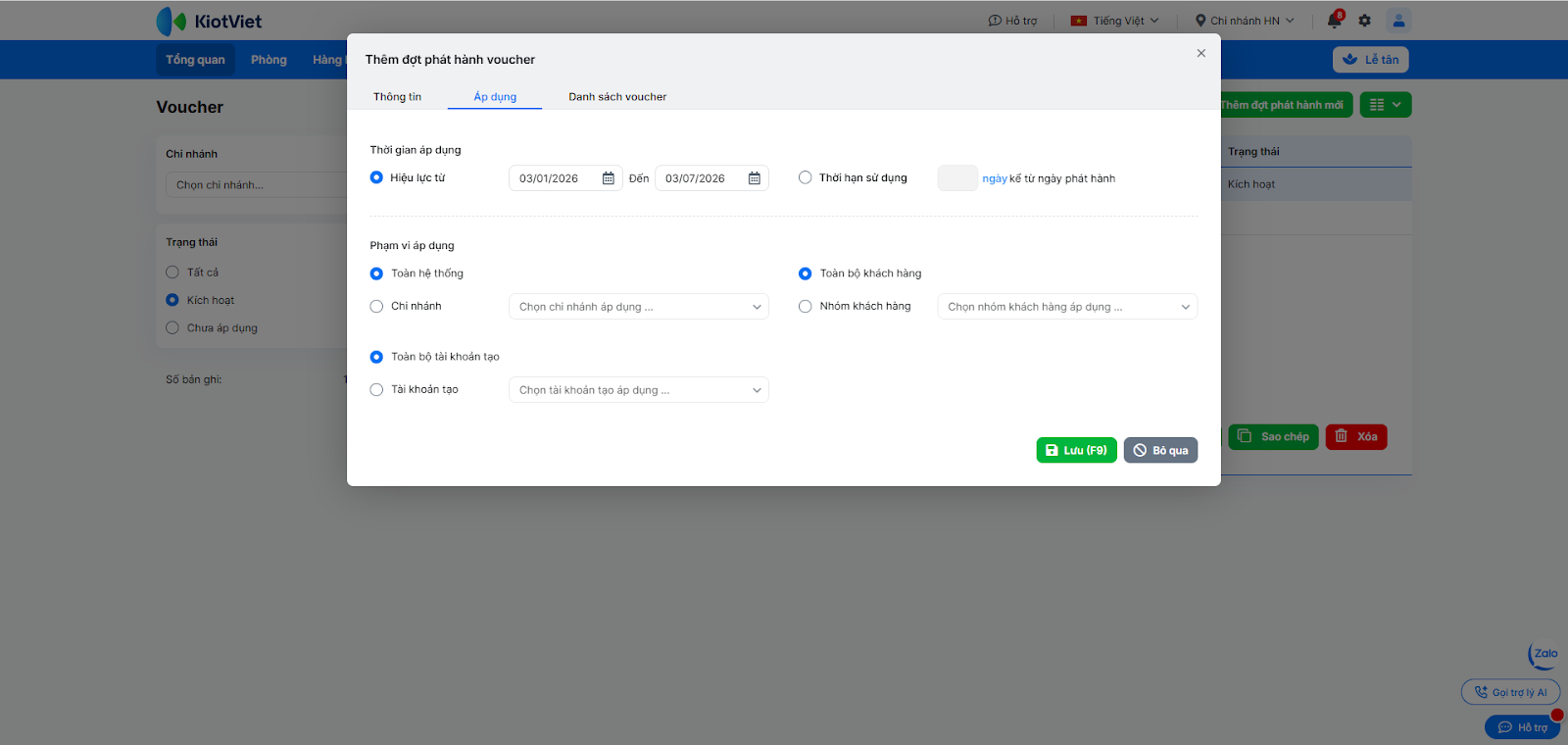
Task: Click the user account avatar icon
Action: pos(1398,21)
